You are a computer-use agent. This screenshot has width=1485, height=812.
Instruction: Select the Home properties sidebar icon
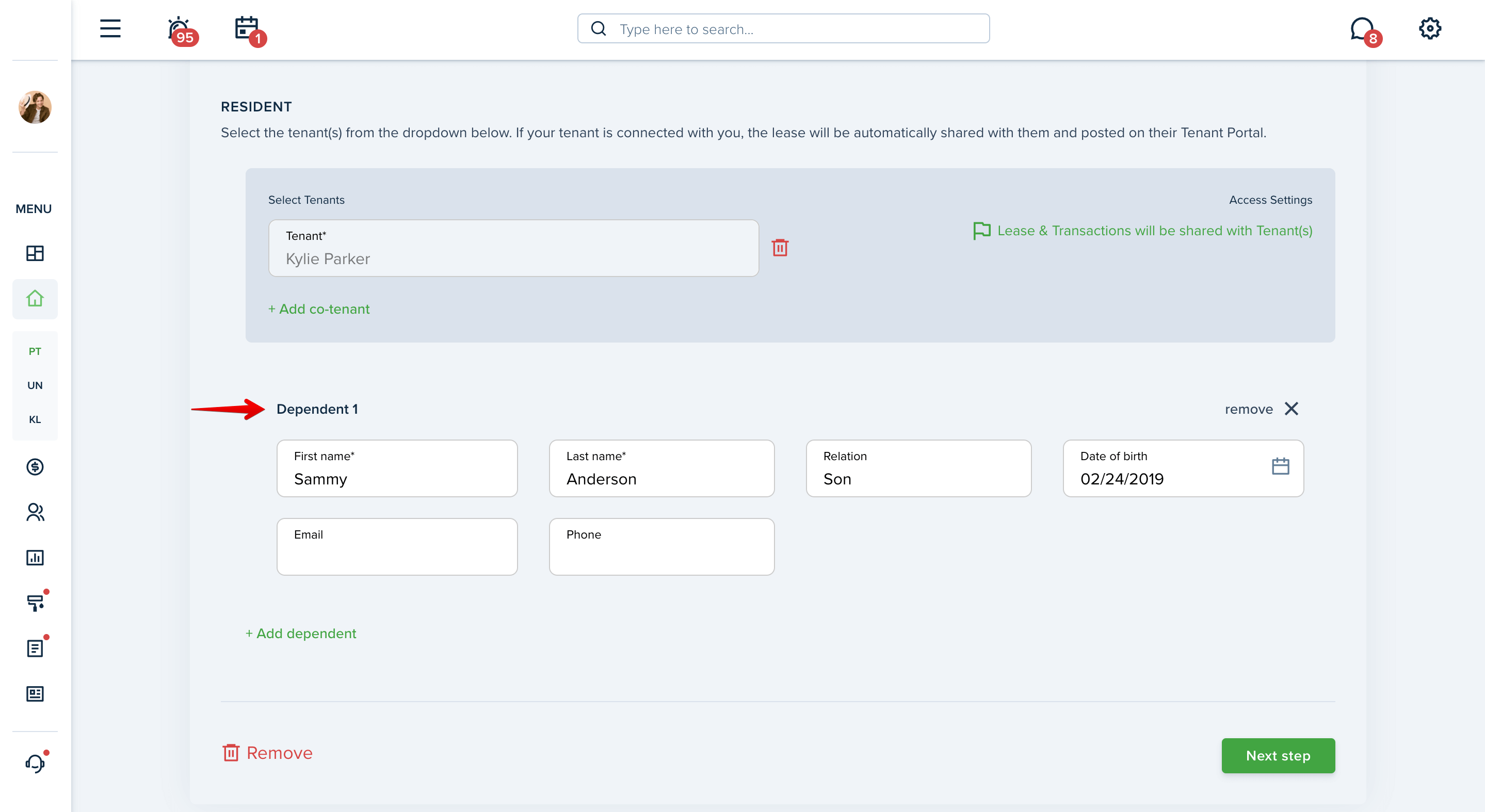(35, 299)
